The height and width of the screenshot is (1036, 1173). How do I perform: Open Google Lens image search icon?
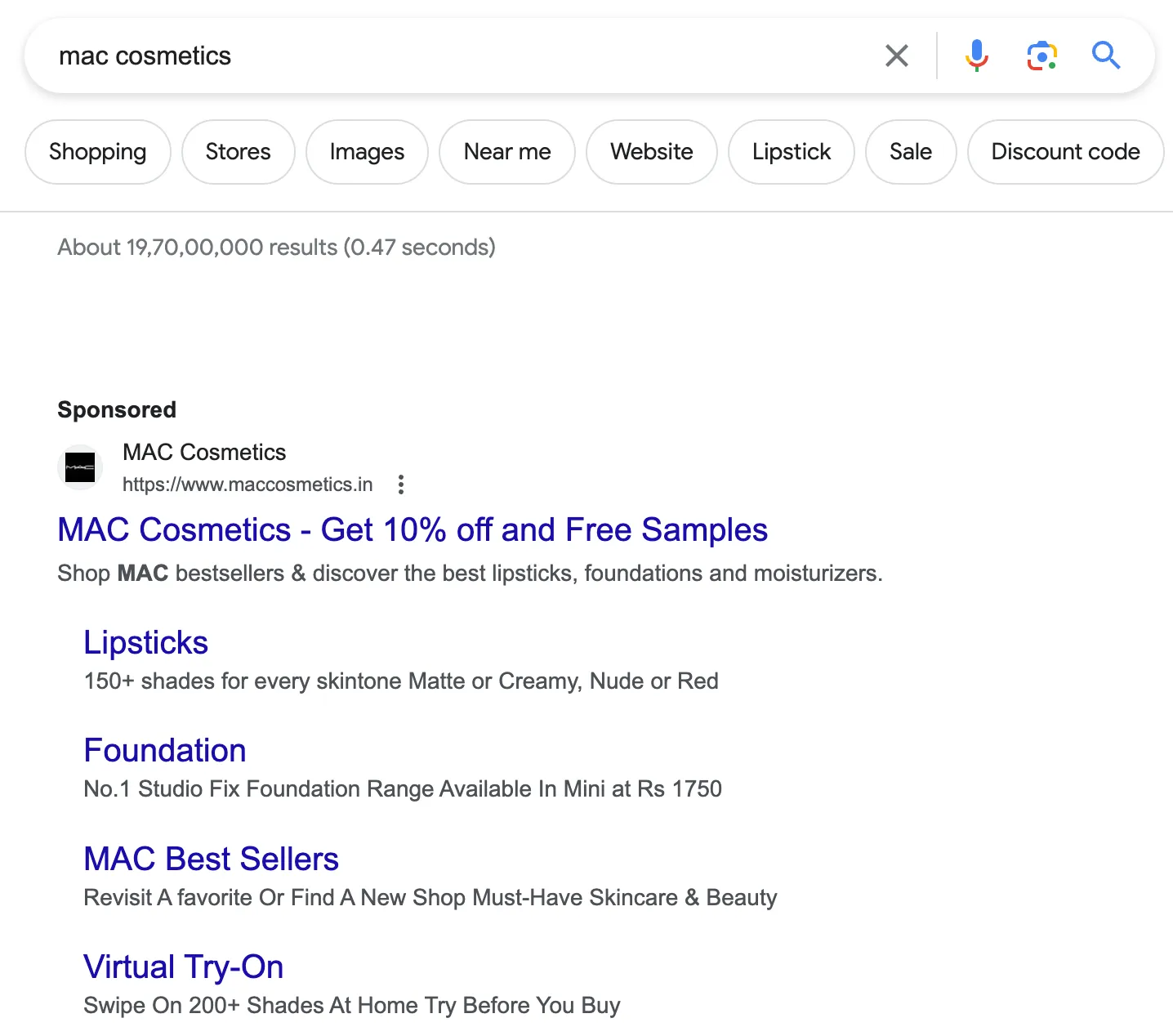1041,56
